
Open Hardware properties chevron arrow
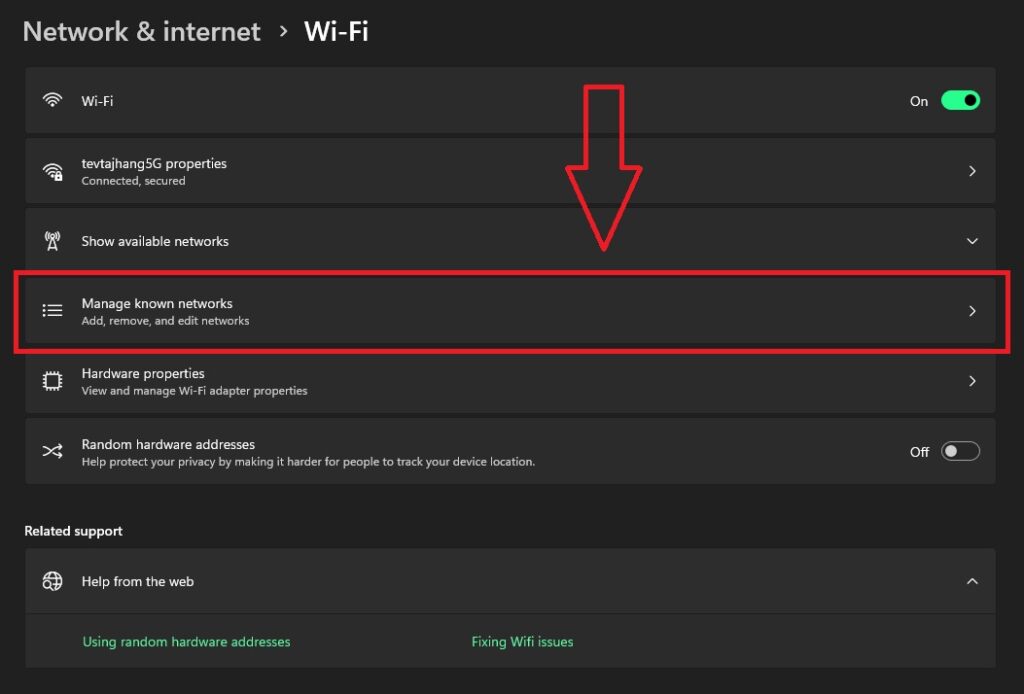click(x=972, y=381)
